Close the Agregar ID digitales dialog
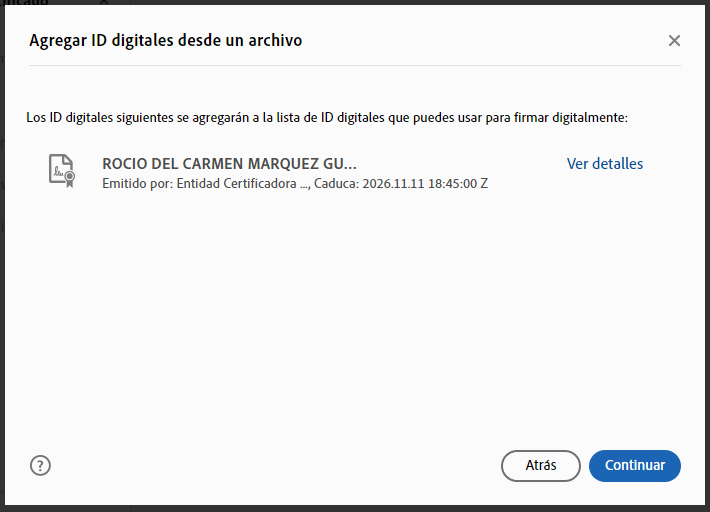Screen dimensions: 710x512 [x=674, y=41]
